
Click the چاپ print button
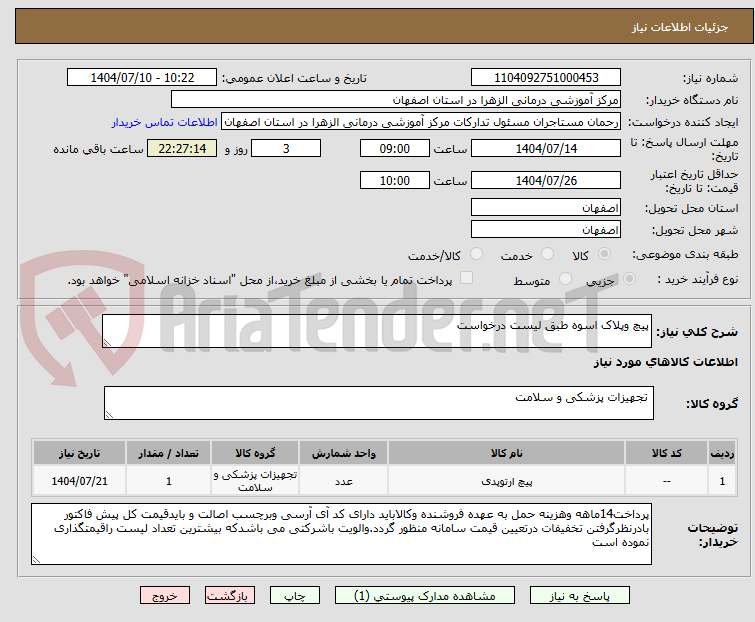(x=294, y=596)
